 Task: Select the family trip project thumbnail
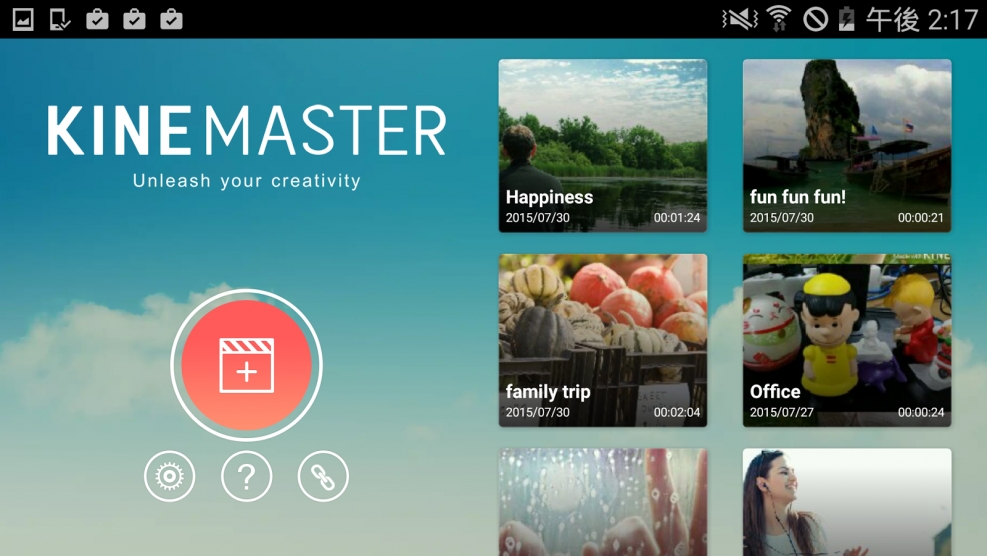coord(602,340)
